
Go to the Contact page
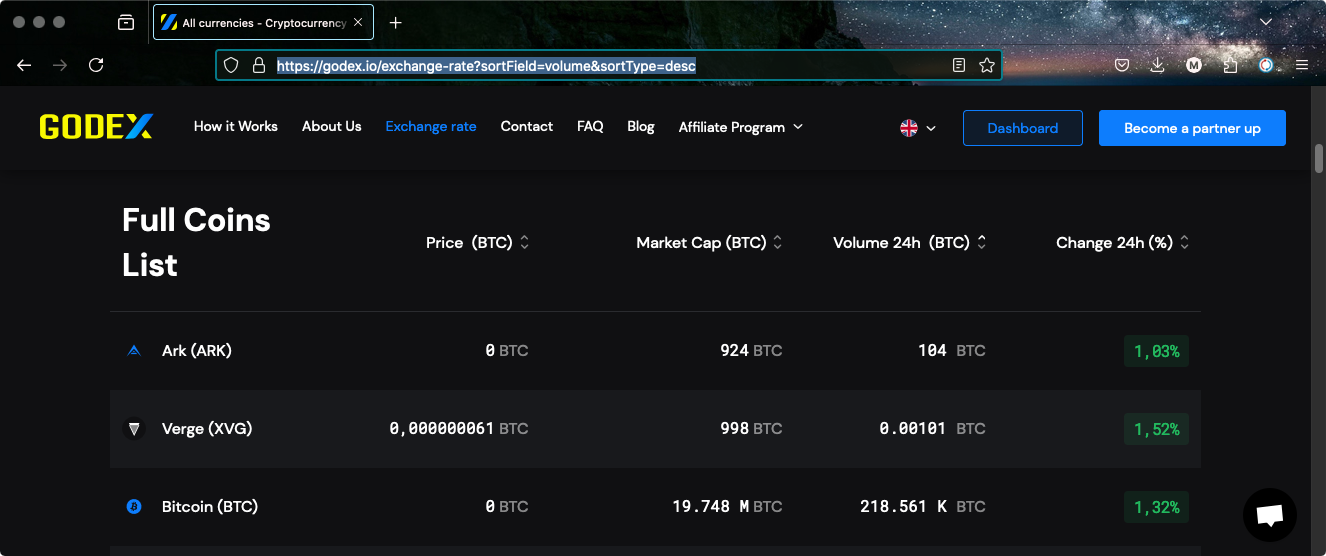527,126
